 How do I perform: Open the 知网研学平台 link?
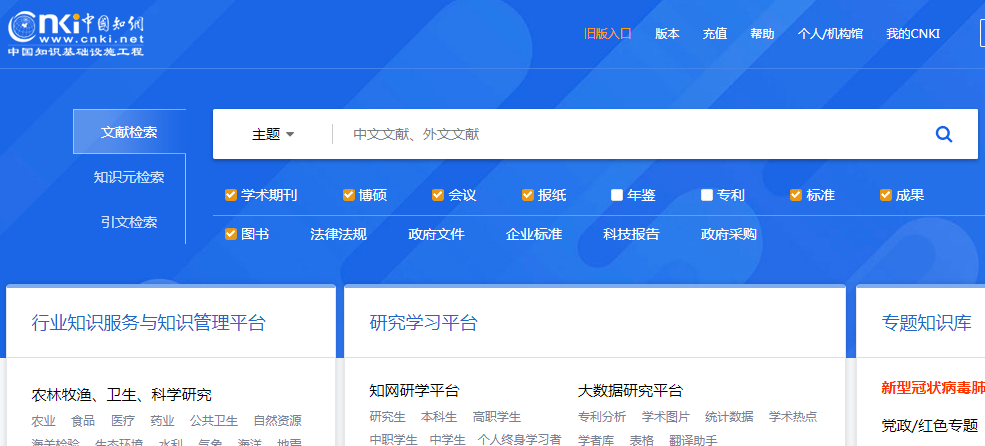(x=415, y=391)
